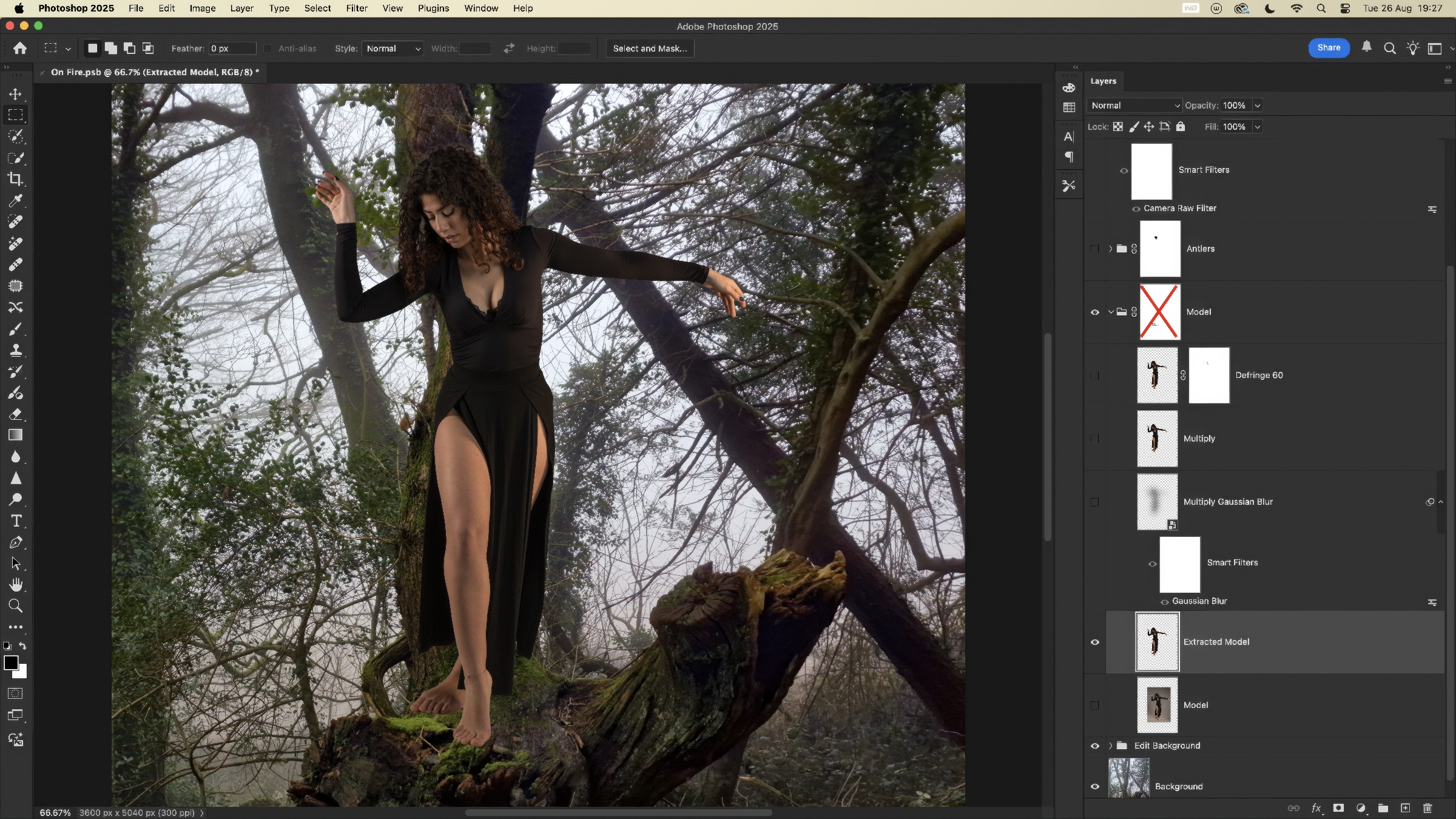1456x819 pixels.
Task: Click the blue Share button
Action: coord(1329,48)
